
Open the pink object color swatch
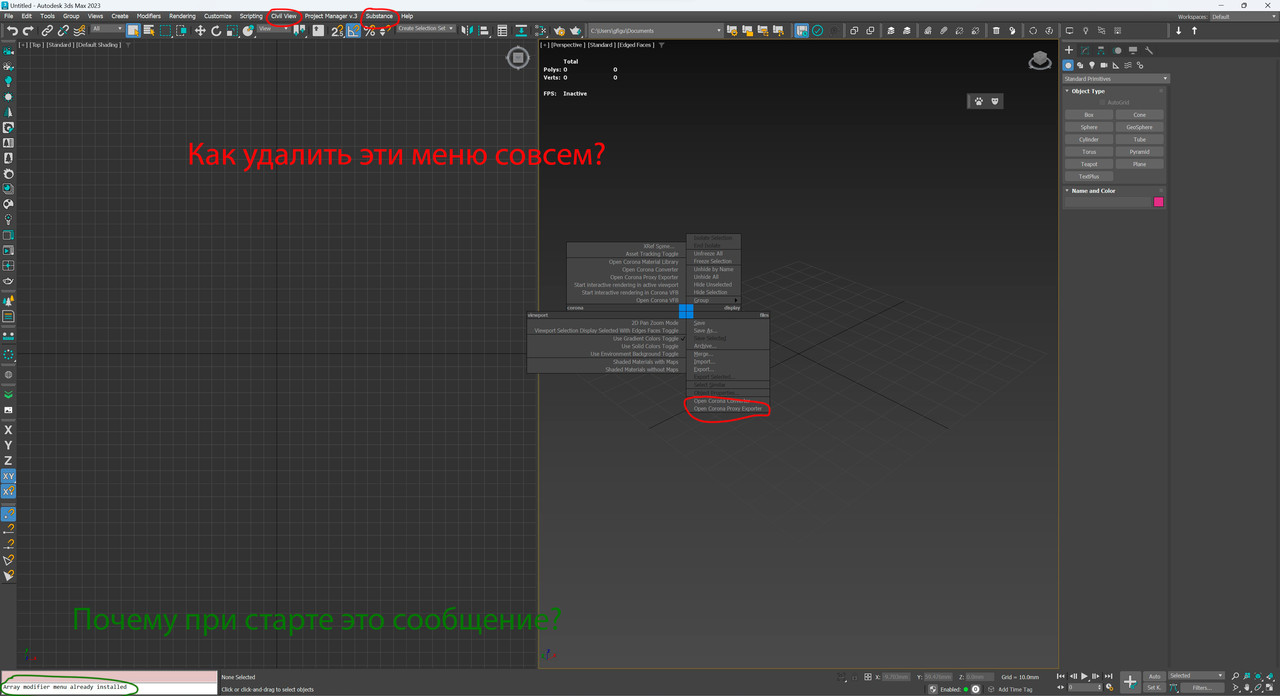point(1159,202)
